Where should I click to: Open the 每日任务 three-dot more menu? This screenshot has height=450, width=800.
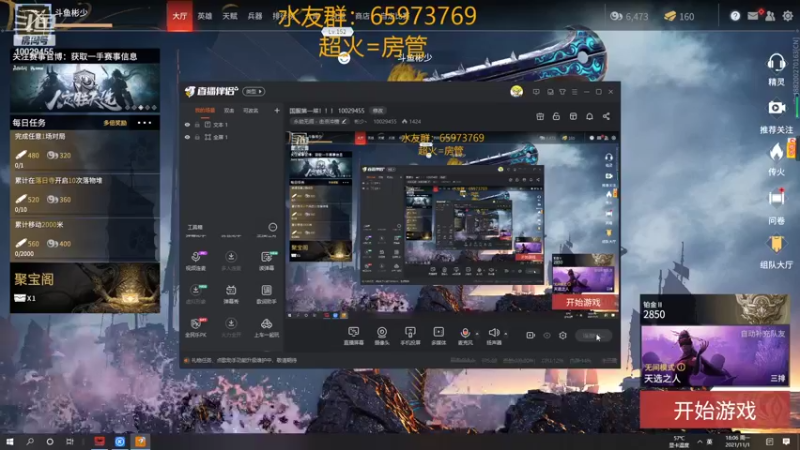point(144,122)
